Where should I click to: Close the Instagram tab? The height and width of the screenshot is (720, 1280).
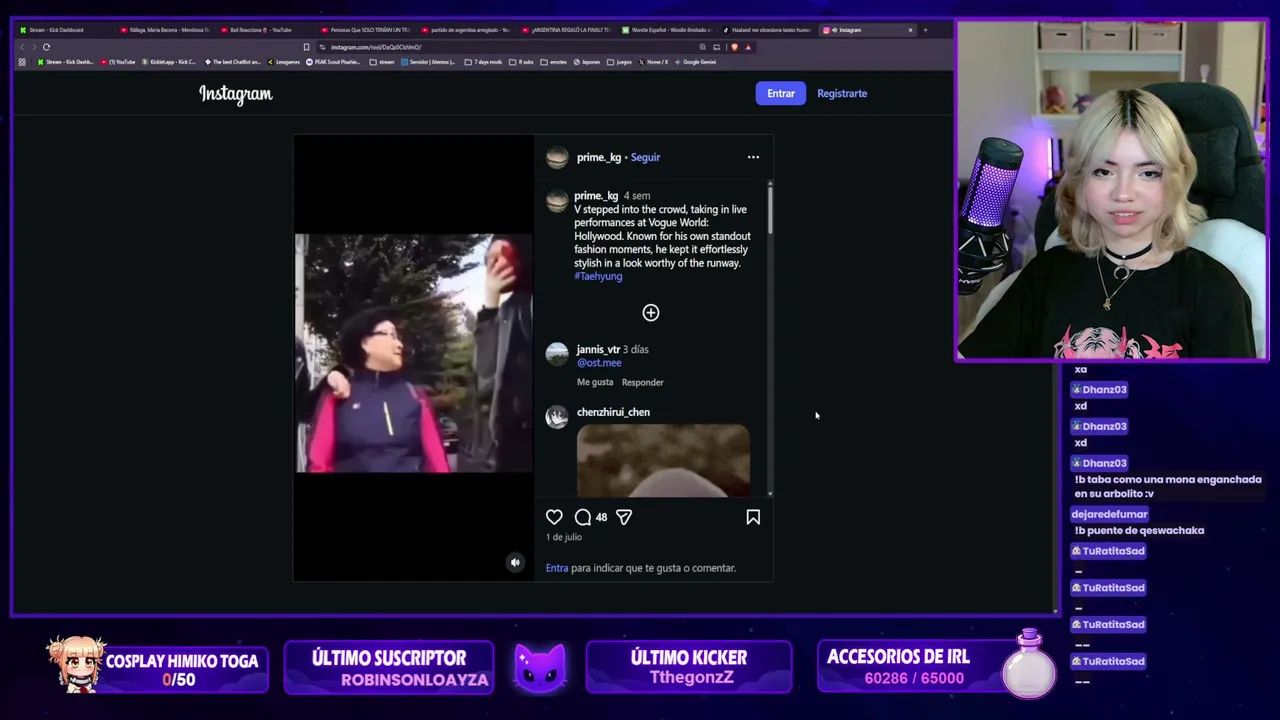(910, 30)
